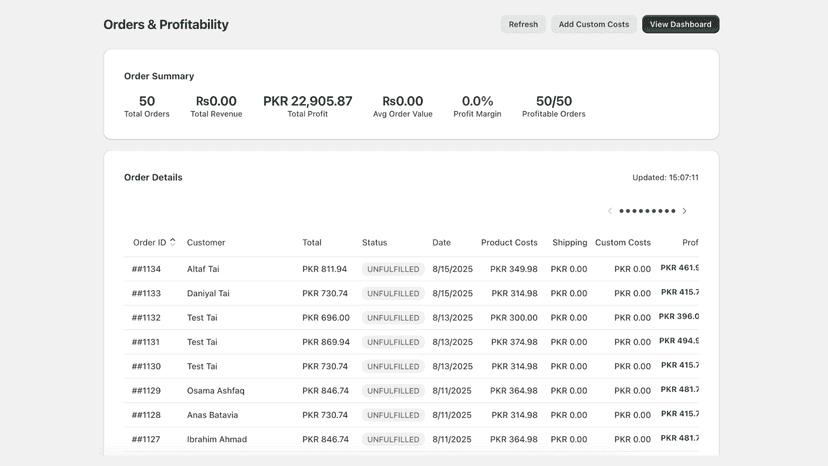Viewport: 828px width, 466px height.
Task: Click the Refresh button
Action: click(523, 24)
